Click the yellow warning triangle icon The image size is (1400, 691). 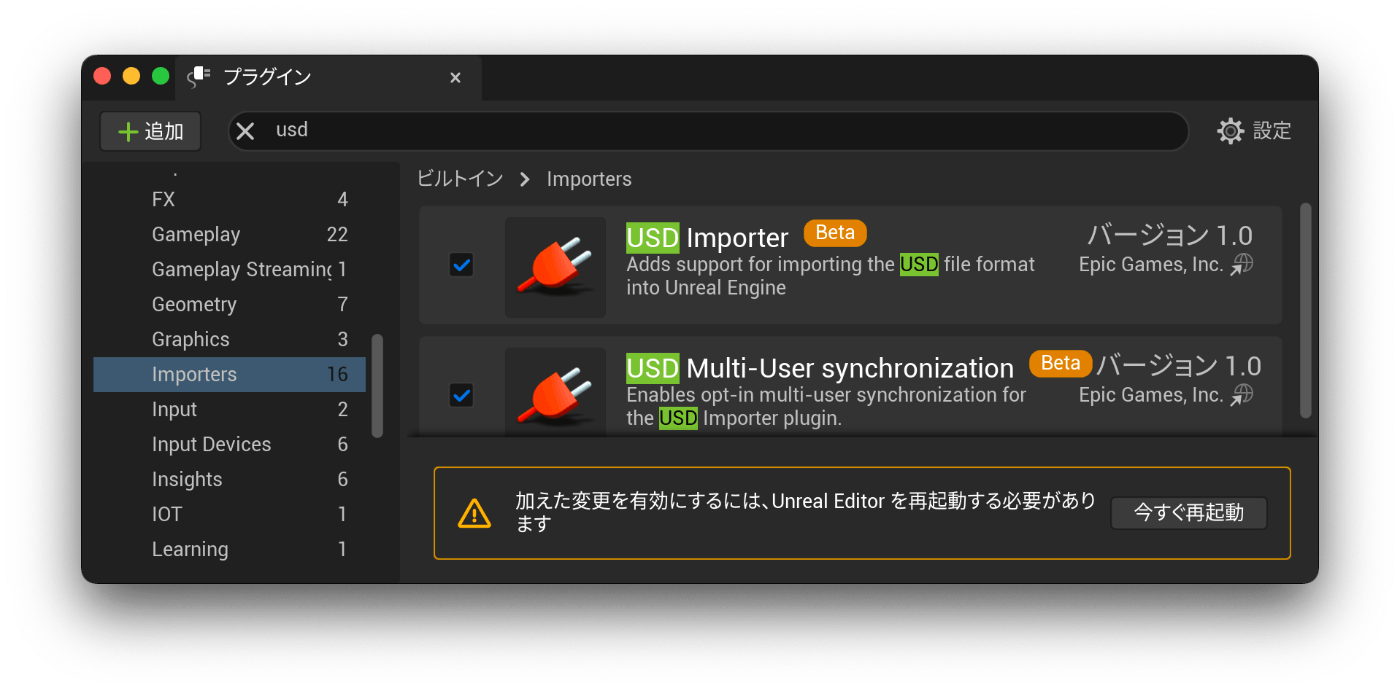pos(474,513)
